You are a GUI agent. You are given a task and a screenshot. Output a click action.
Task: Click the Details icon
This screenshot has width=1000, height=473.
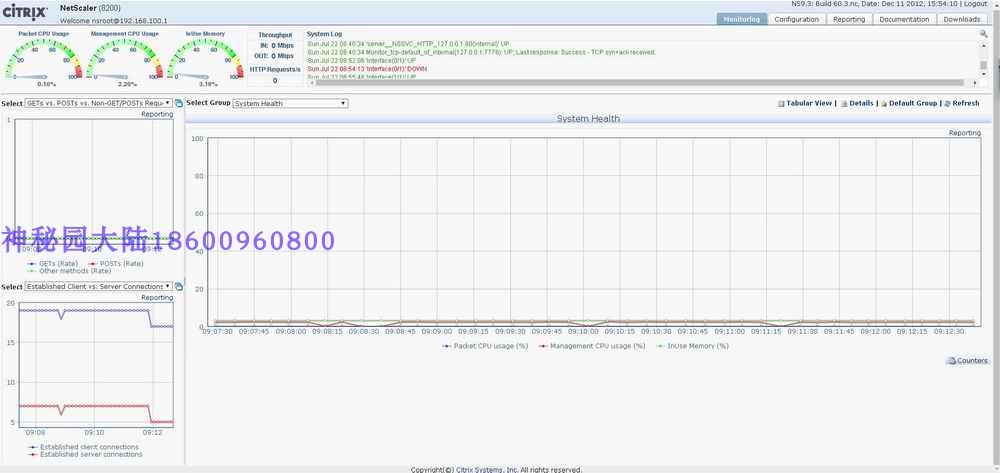pyautogui.click(x=844, y=103)
